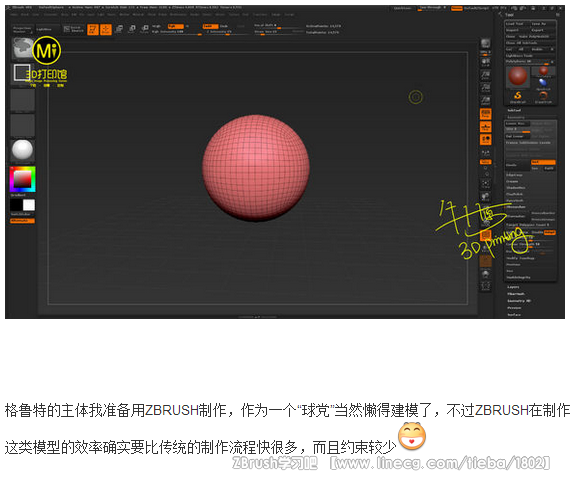Screen dimensions: 587x480
Task: Expand the SubTool section
Action: pos(514,110)
